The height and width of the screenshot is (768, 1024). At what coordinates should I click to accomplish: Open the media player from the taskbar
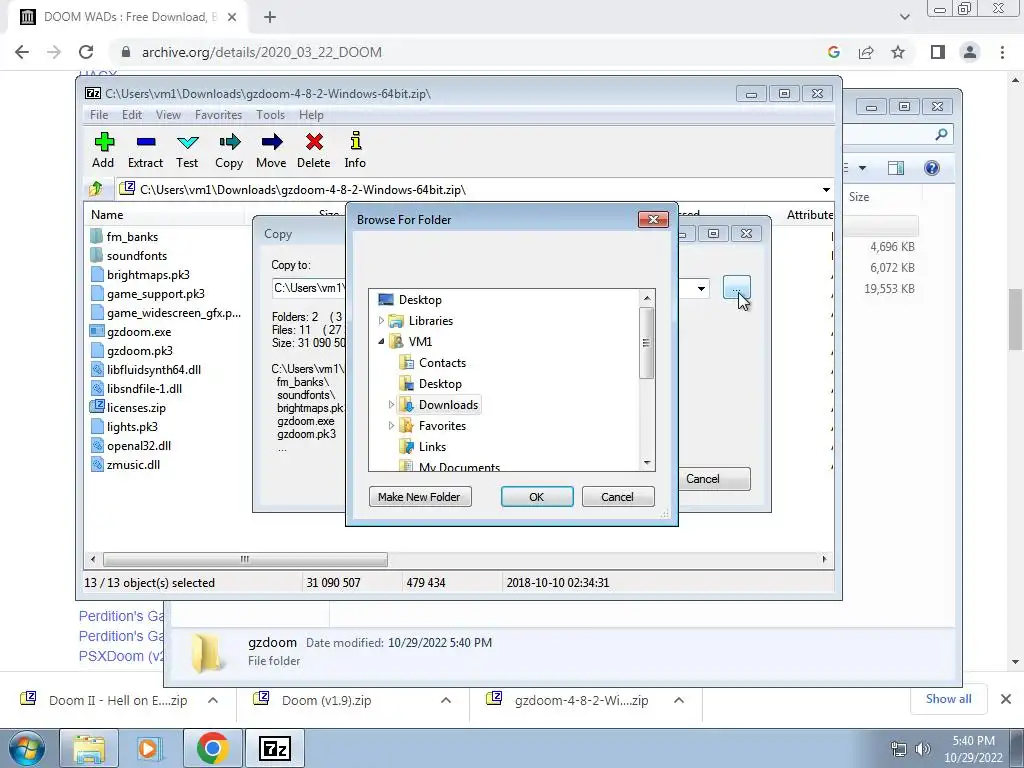(150, 748)
